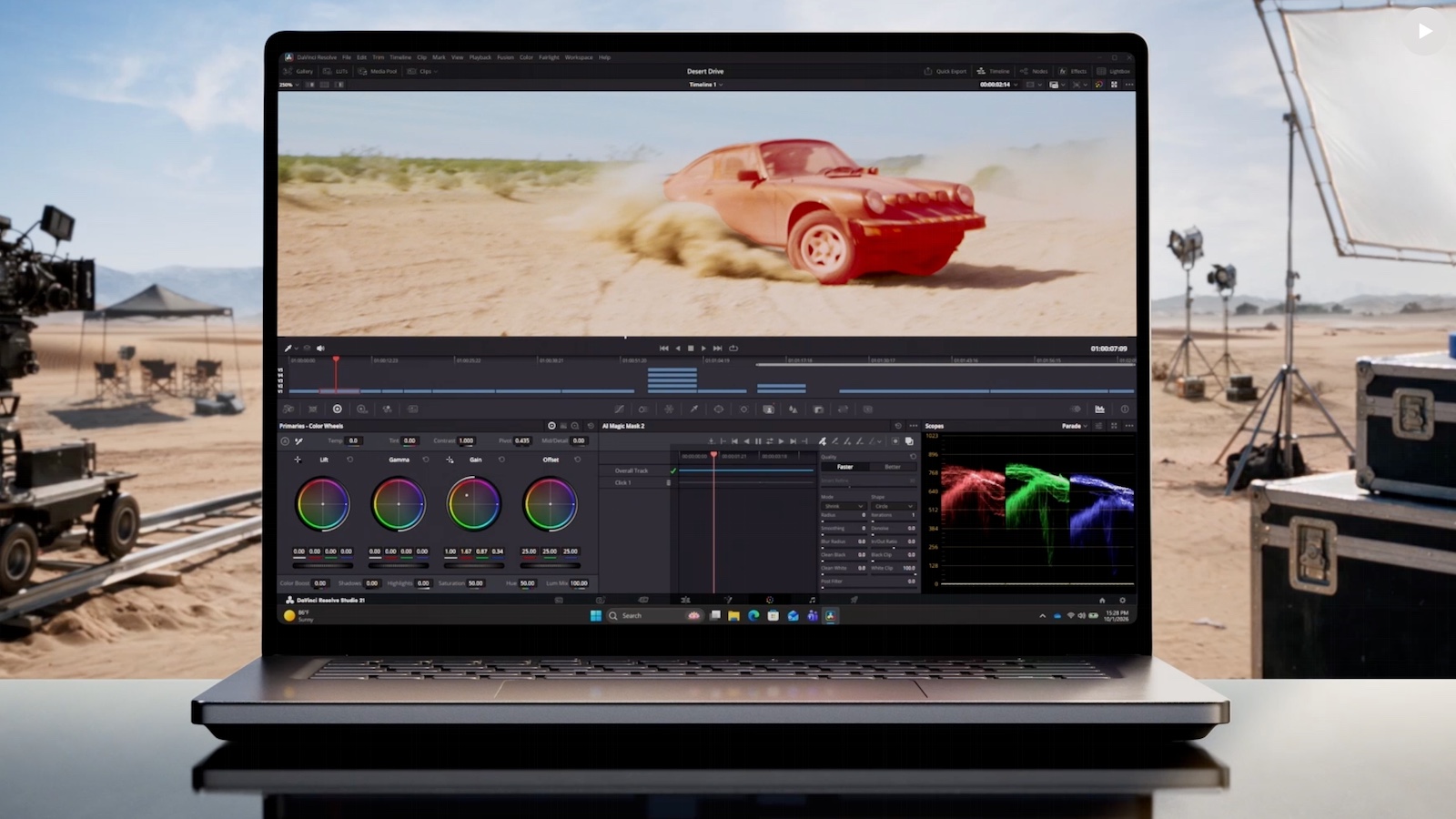Click the Quick Export button
Image resolution: width=1456 pixels, height=819 pixels.
[945, 71]
